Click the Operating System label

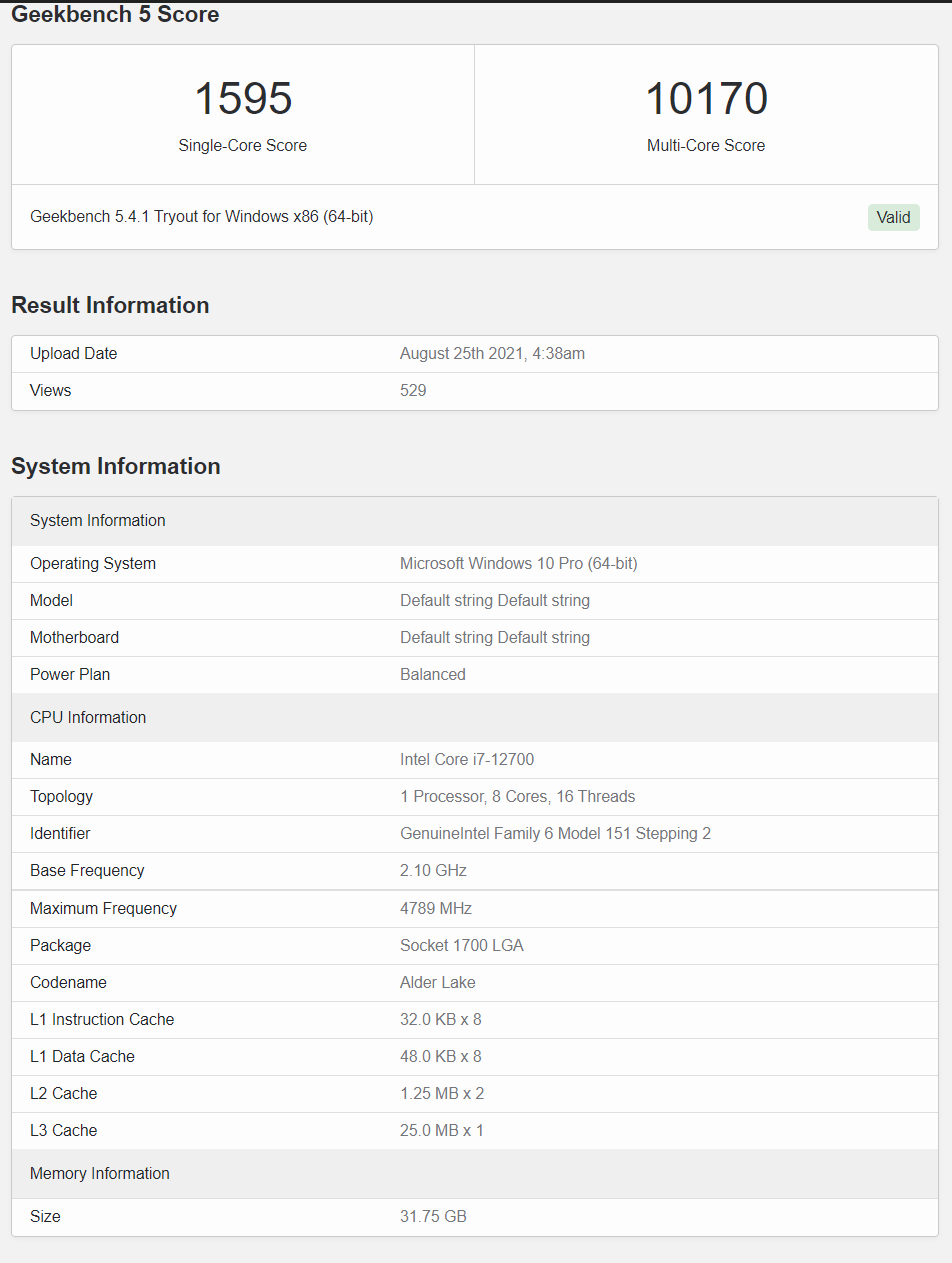[x=93, y=563]
